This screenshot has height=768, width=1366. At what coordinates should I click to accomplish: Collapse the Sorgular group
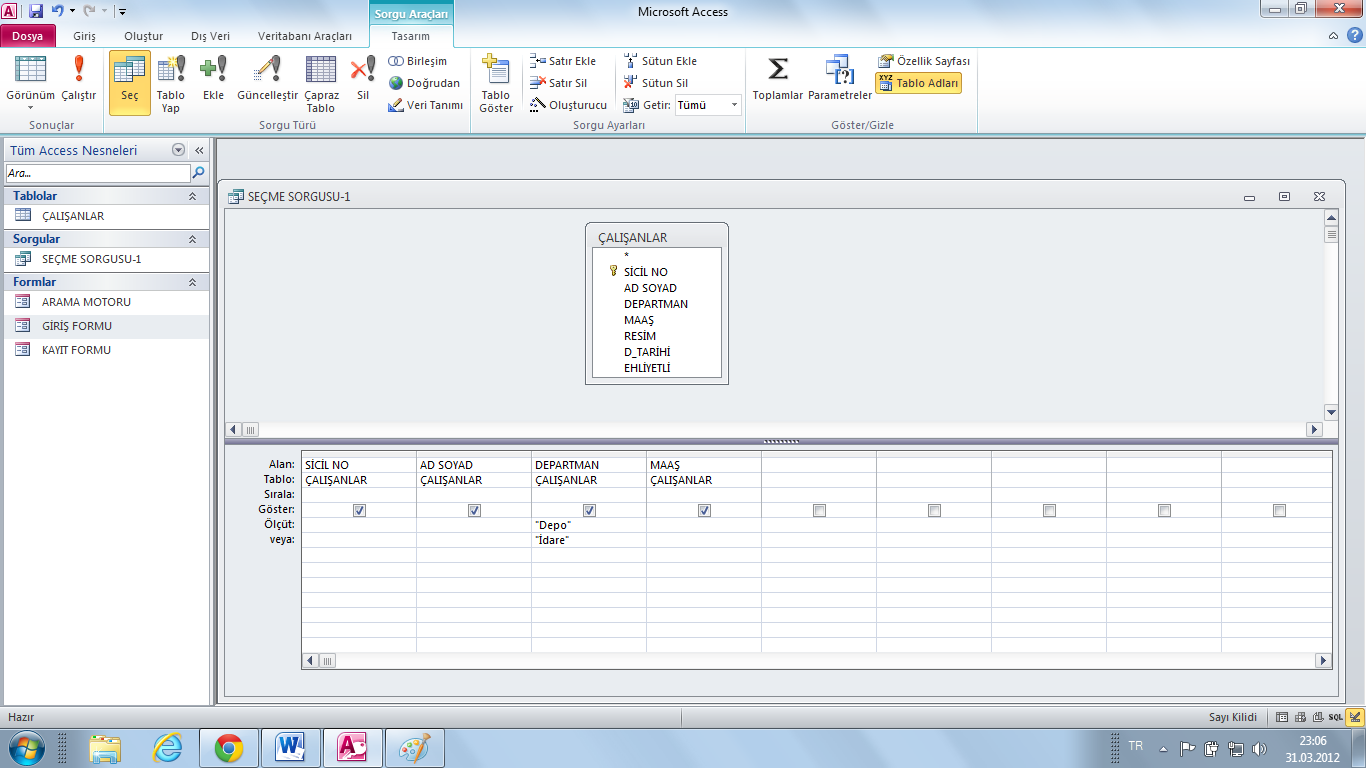[x=193, y=239]
